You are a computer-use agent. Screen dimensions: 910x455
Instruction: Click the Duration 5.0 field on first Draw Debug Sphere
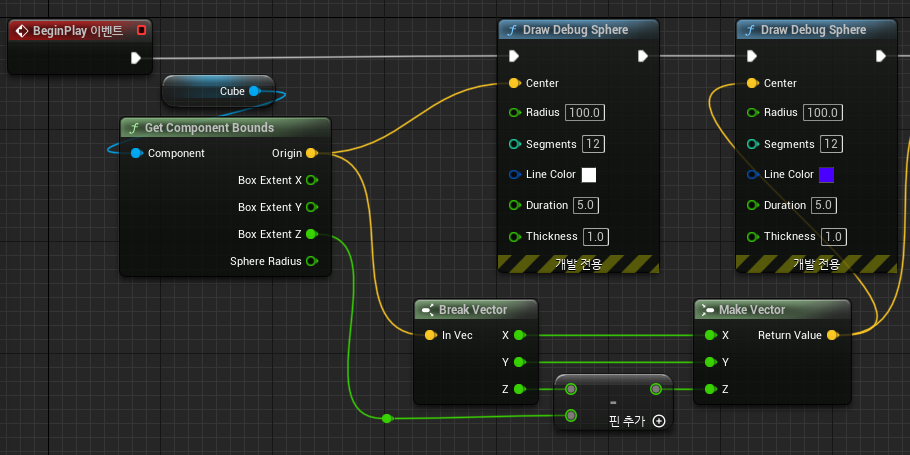[x=586, y=205]
